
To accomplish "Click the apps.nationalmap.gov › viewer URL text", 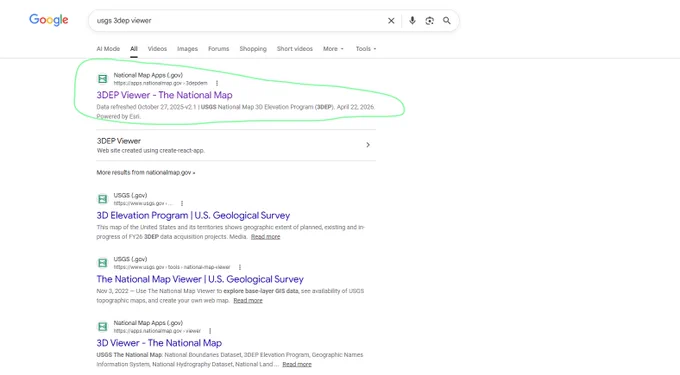I will (157, 331).
